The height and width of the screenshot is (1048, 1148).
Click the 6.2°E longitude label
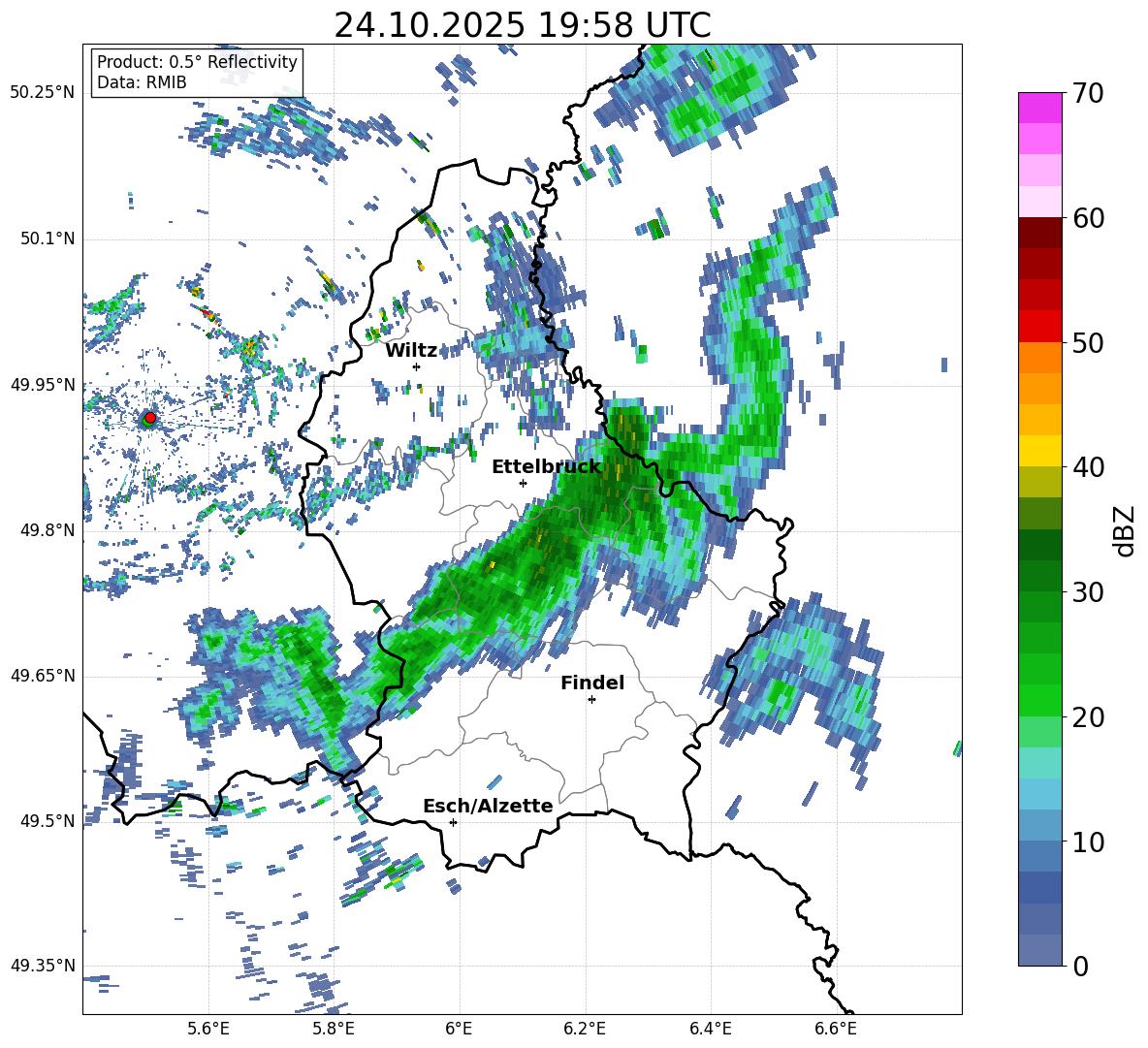(x=585, y=1029)
